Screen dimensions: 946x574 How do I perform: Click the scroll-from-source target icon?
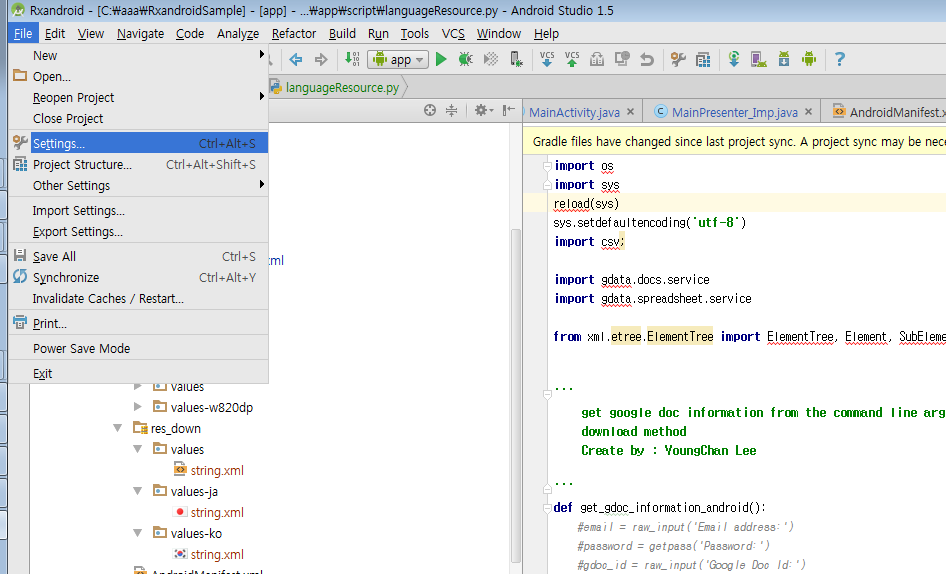click(430, 110)
